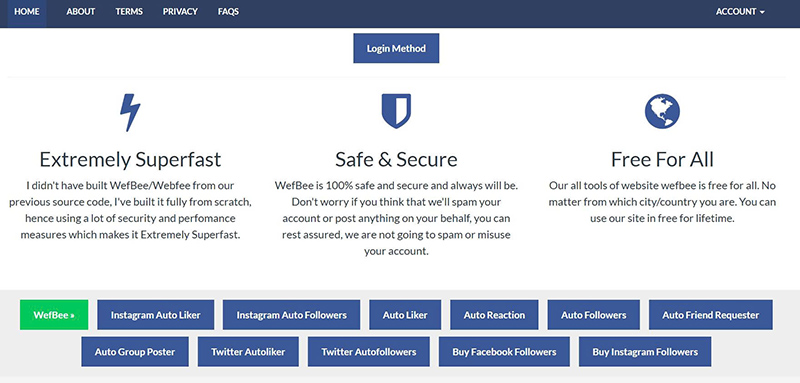Open the FAQS page
800x383 pixels.
pyautogui.click(x=228, y=12)
